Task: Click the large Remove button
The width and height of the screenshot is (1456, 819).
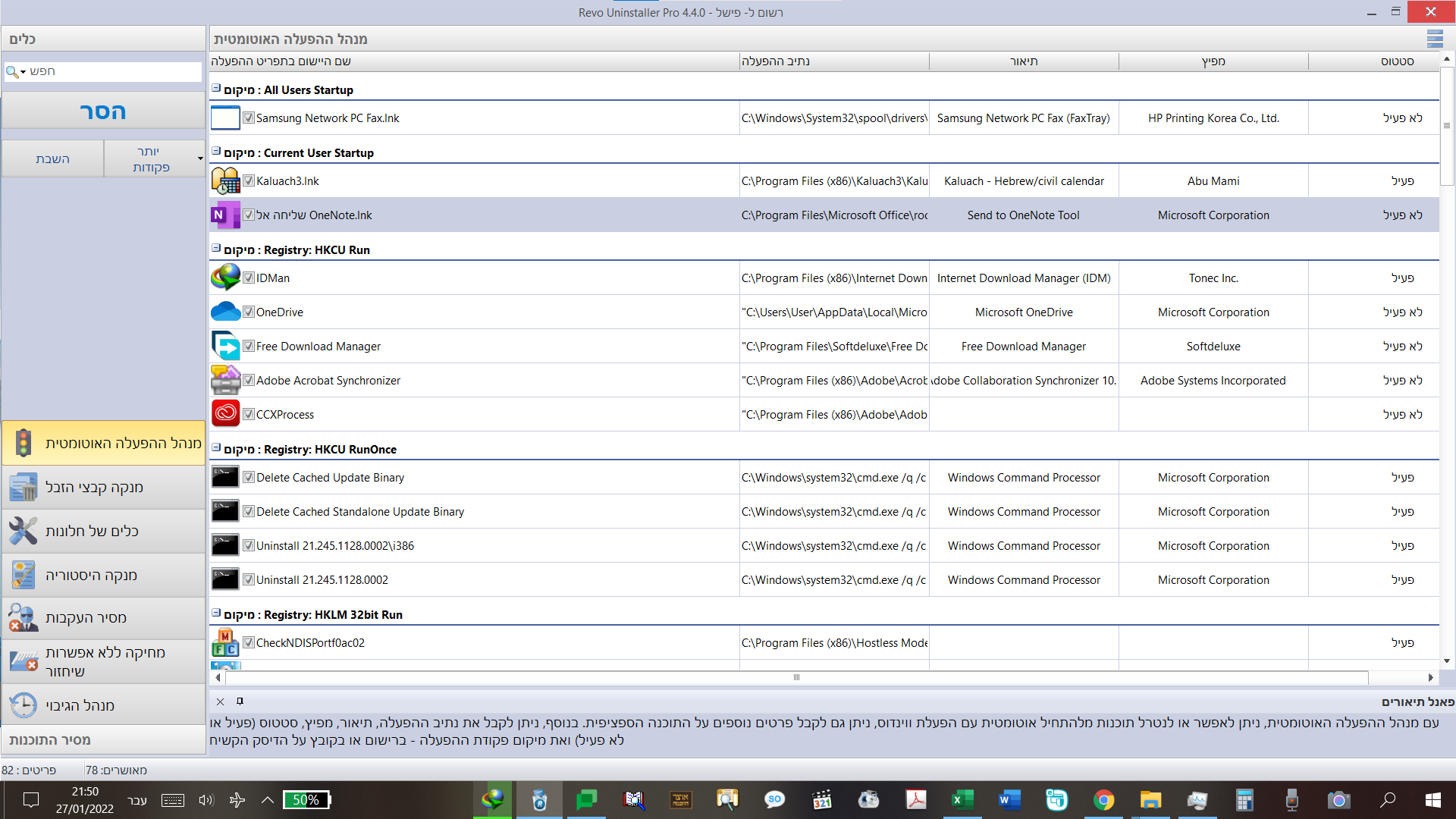Action: coord(104,111)
